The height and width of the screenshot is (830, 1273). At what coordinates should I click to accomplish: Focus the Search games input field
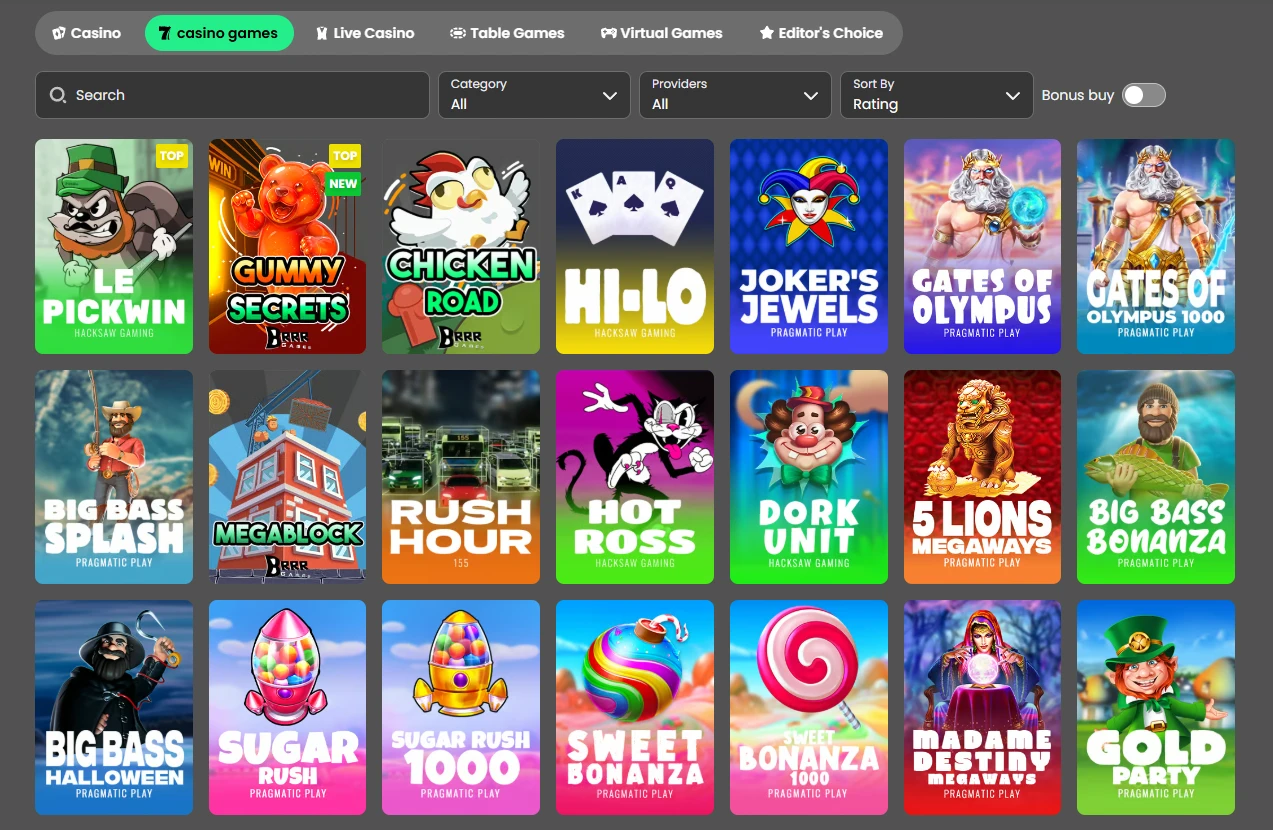pyautogui.click(x=232, y=95)
